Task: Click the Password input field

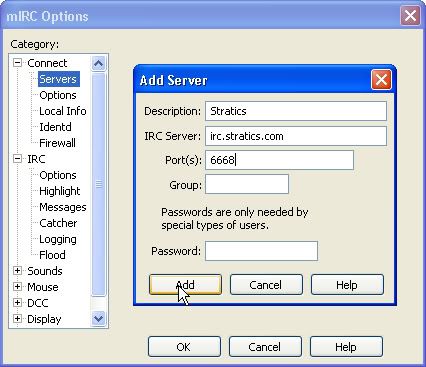Action: (261, 251)
